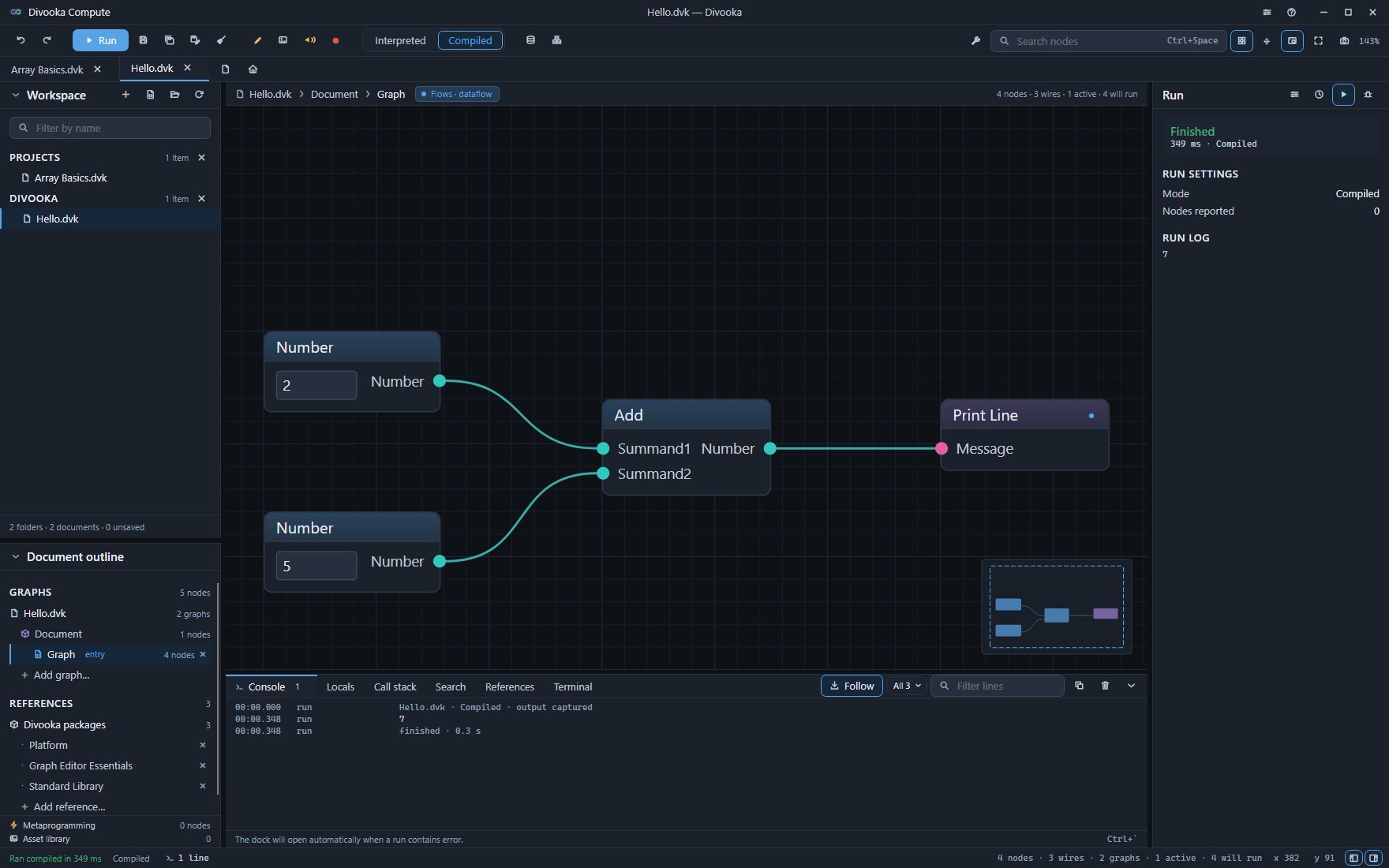Click the camera screenshot icon
The height and width of the screenshot is (868, 1389).
(1344, 41)
